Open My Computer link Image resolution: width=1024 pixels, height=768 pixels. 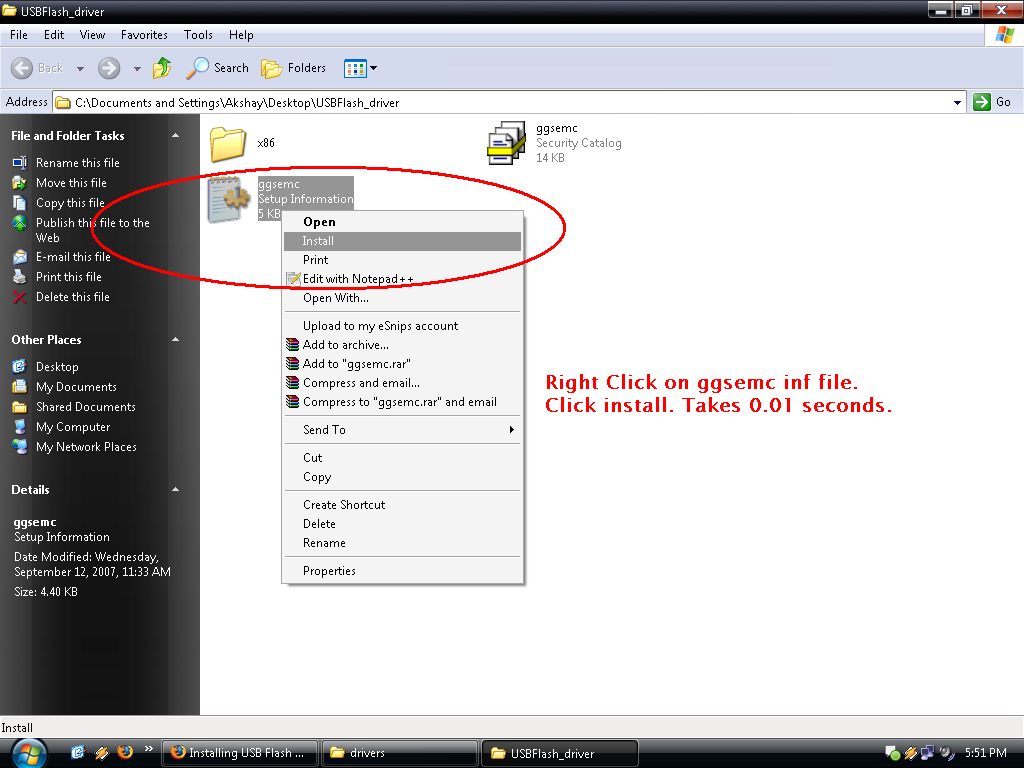[72, 427]
